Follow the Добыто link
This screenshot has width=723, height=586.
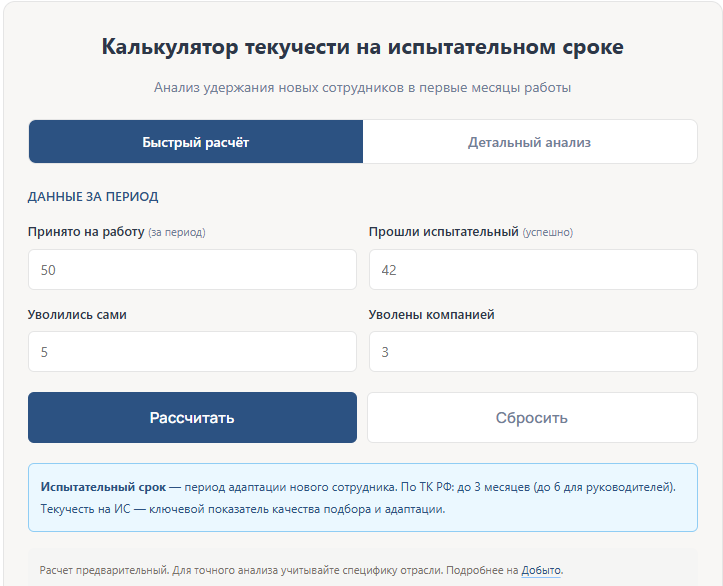[x=541, y=571]
